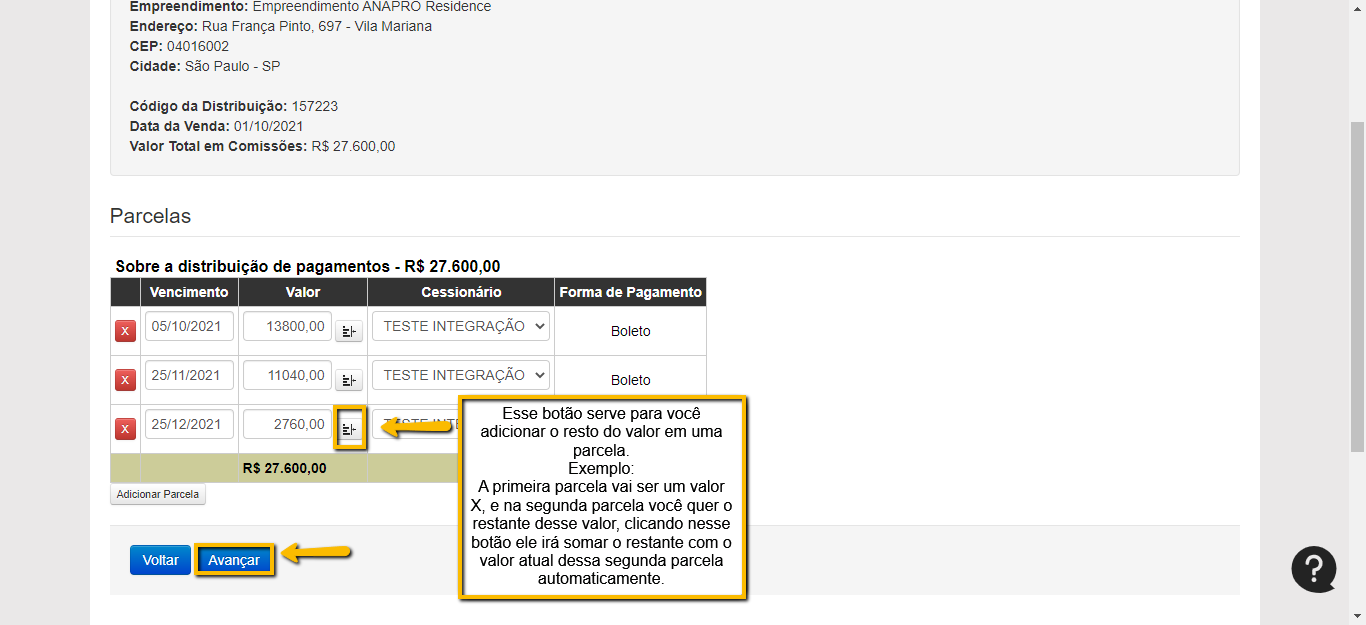1366x625 pixels.
Task: Click red X on the 25/12/2021 installment
Action: point(125,429)
